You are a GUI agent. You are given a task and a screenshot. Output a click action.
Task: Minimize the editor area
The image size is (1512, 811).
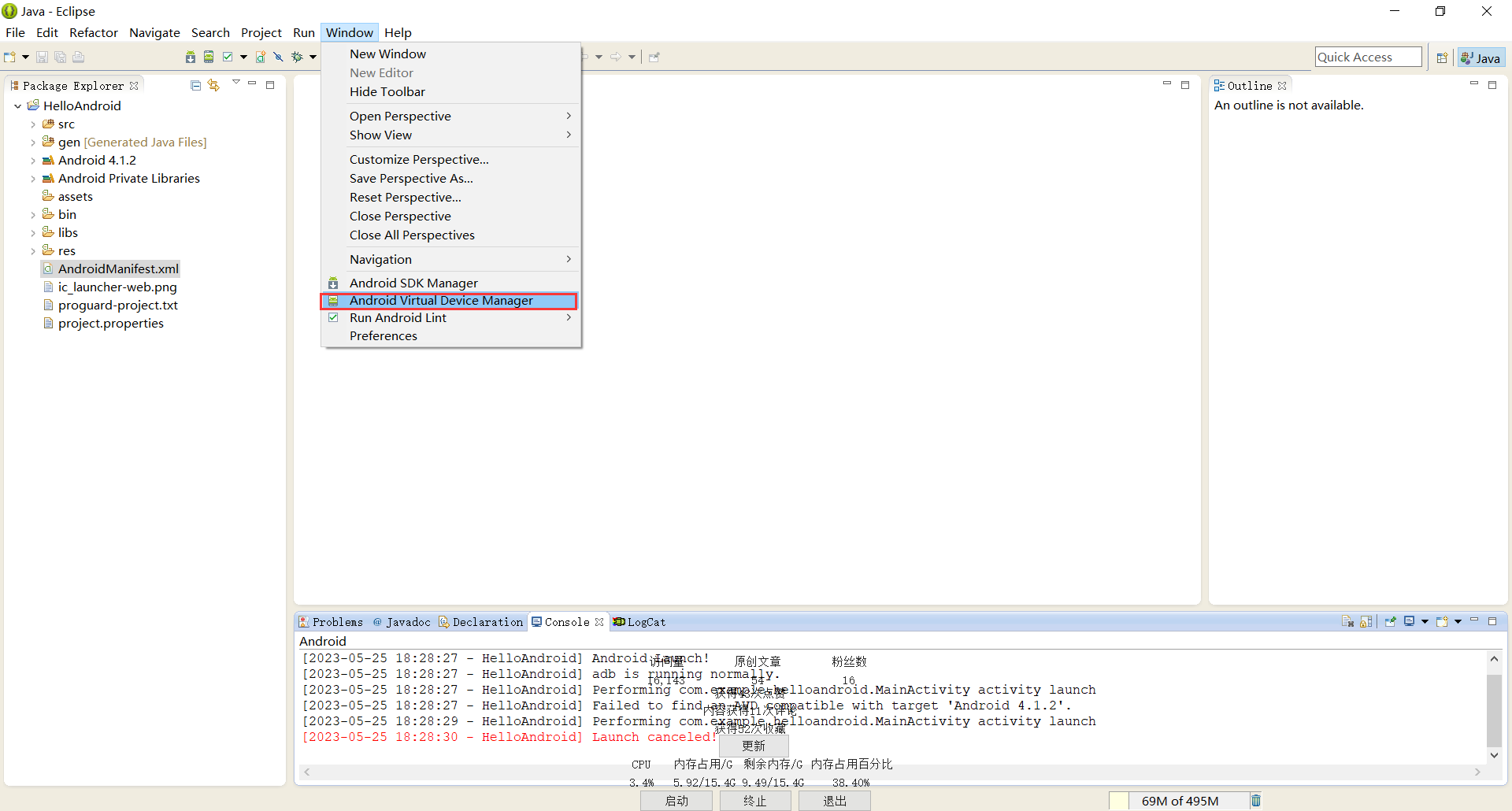coord(1167,83)
